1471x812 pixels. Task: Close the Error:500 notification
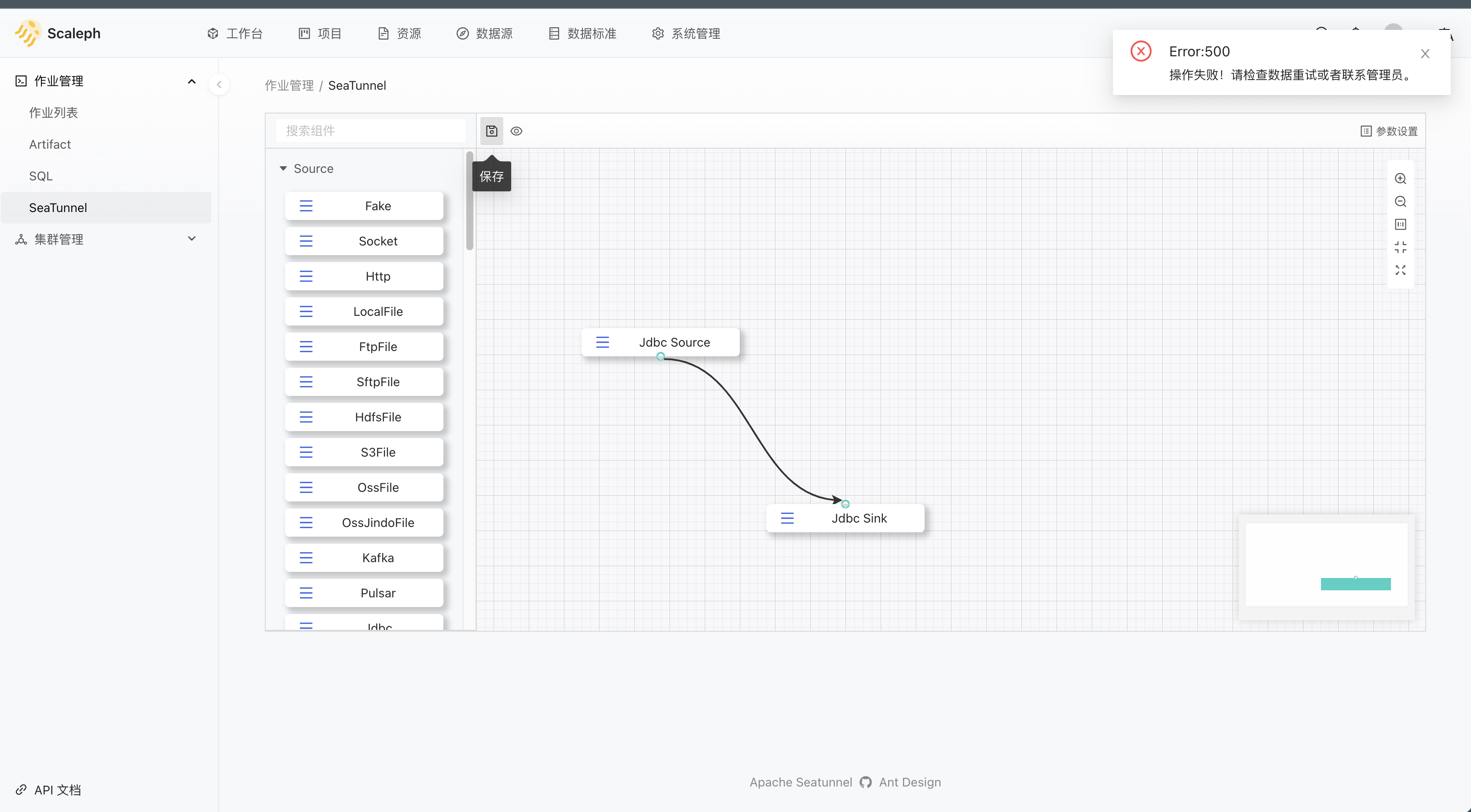(1425, 54)
